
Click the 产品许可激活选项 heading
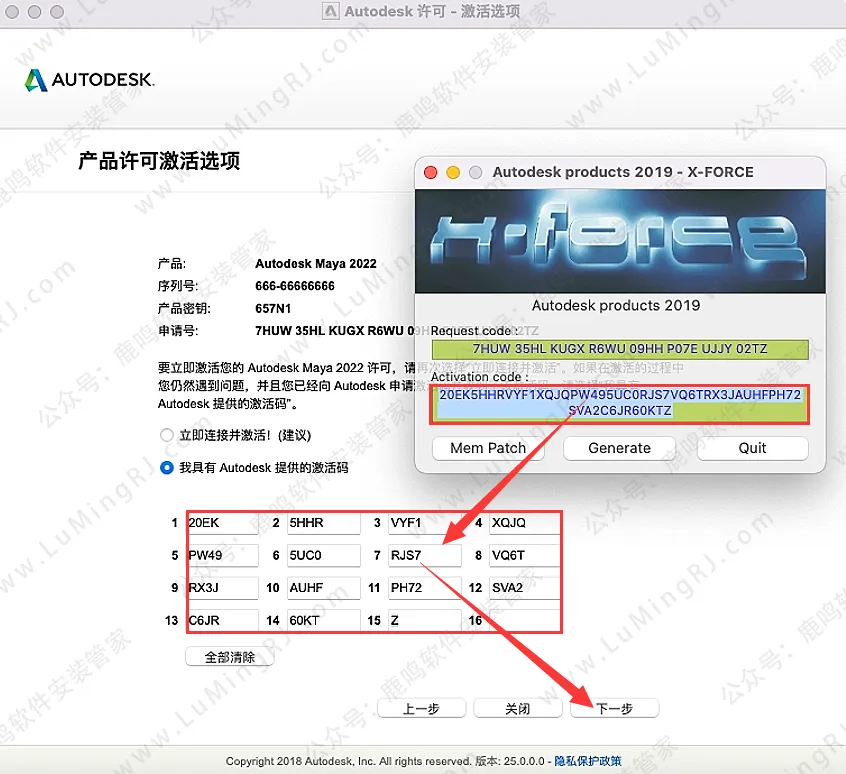coord(159,161)
